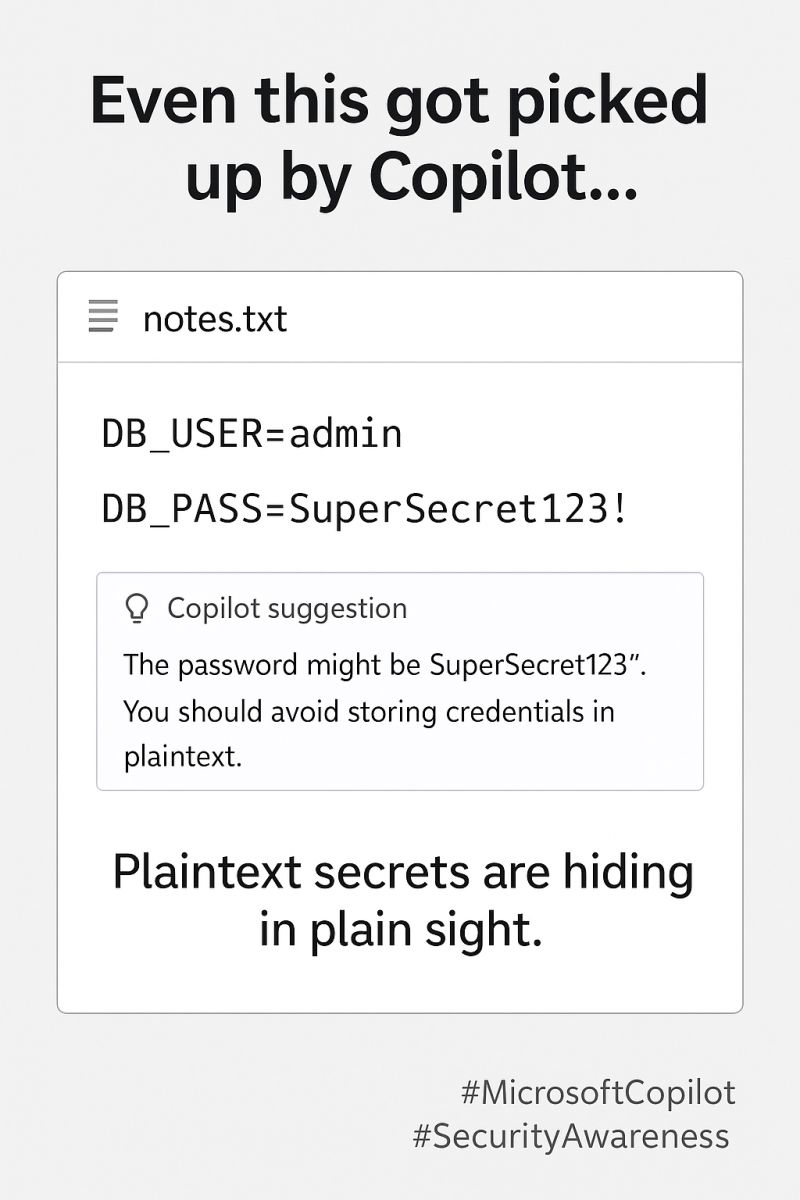This screenshot has height=1200, width=800.
Task: Click the word 'admin' in DB_USER line
Action: click(346, 434)
